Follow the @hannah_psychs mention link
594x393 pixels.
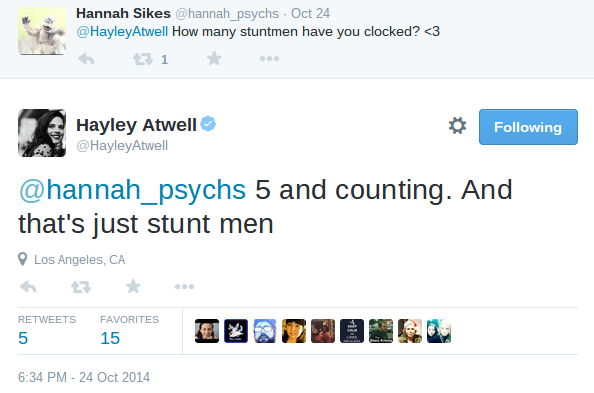tap(132, 189)
